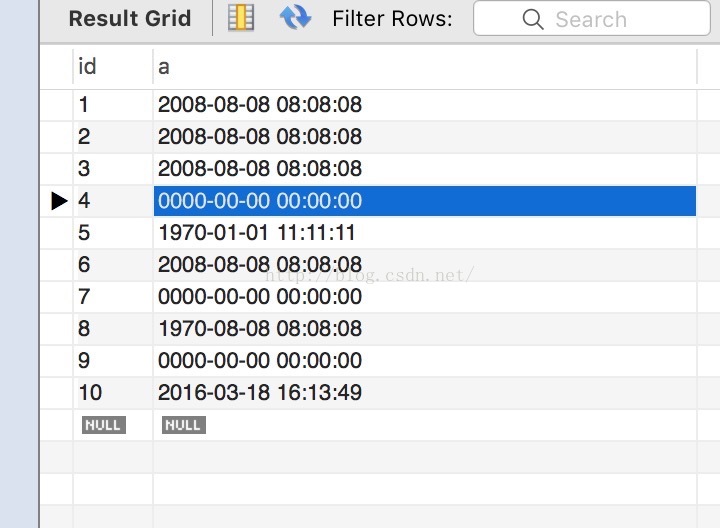Click the result grid layout icon
Screen dimensions: 720x528
tap(241, 18)
